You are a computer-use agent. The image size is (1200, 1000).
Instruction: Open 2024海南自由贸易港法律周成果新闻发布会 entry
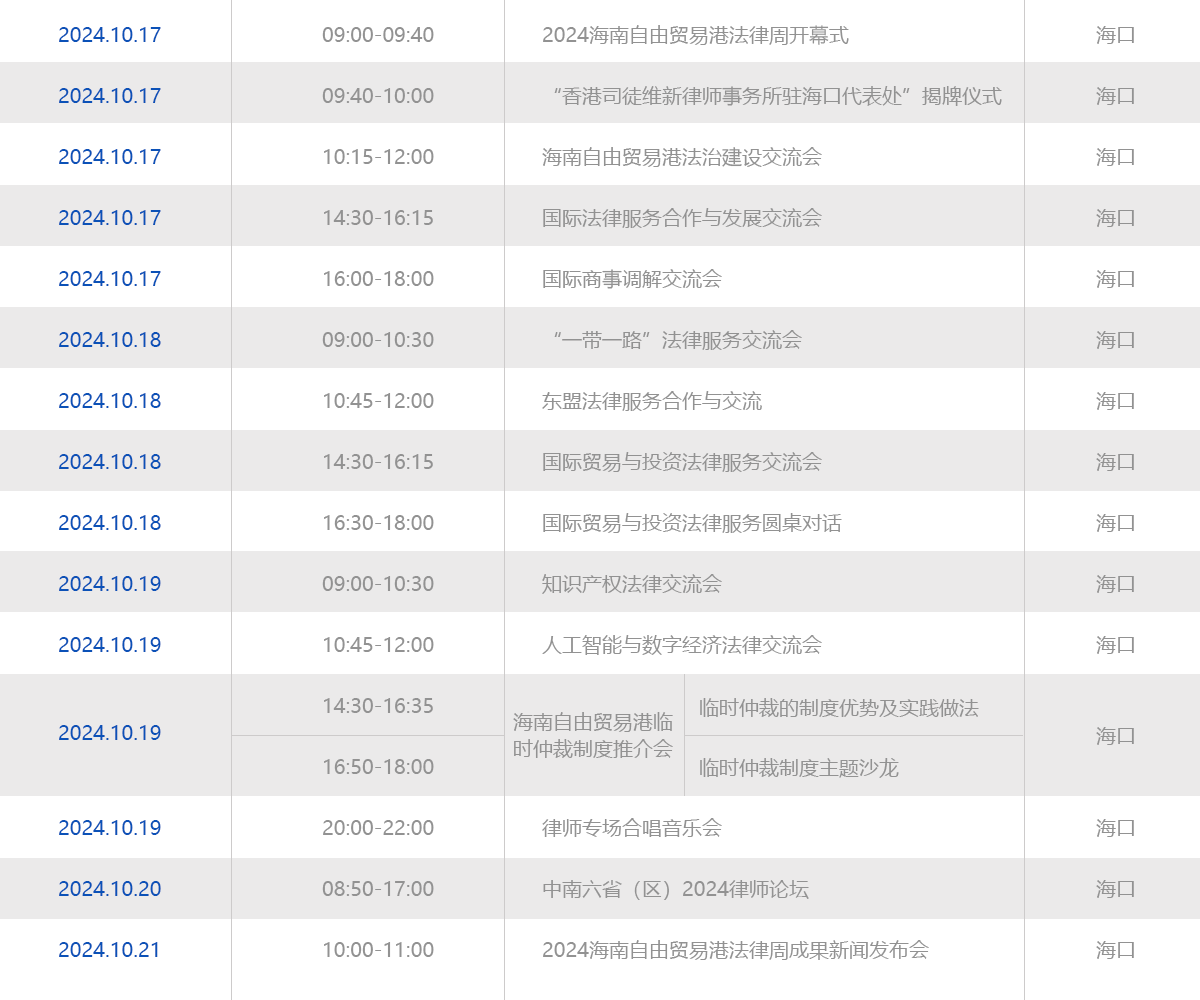[735, 950]
